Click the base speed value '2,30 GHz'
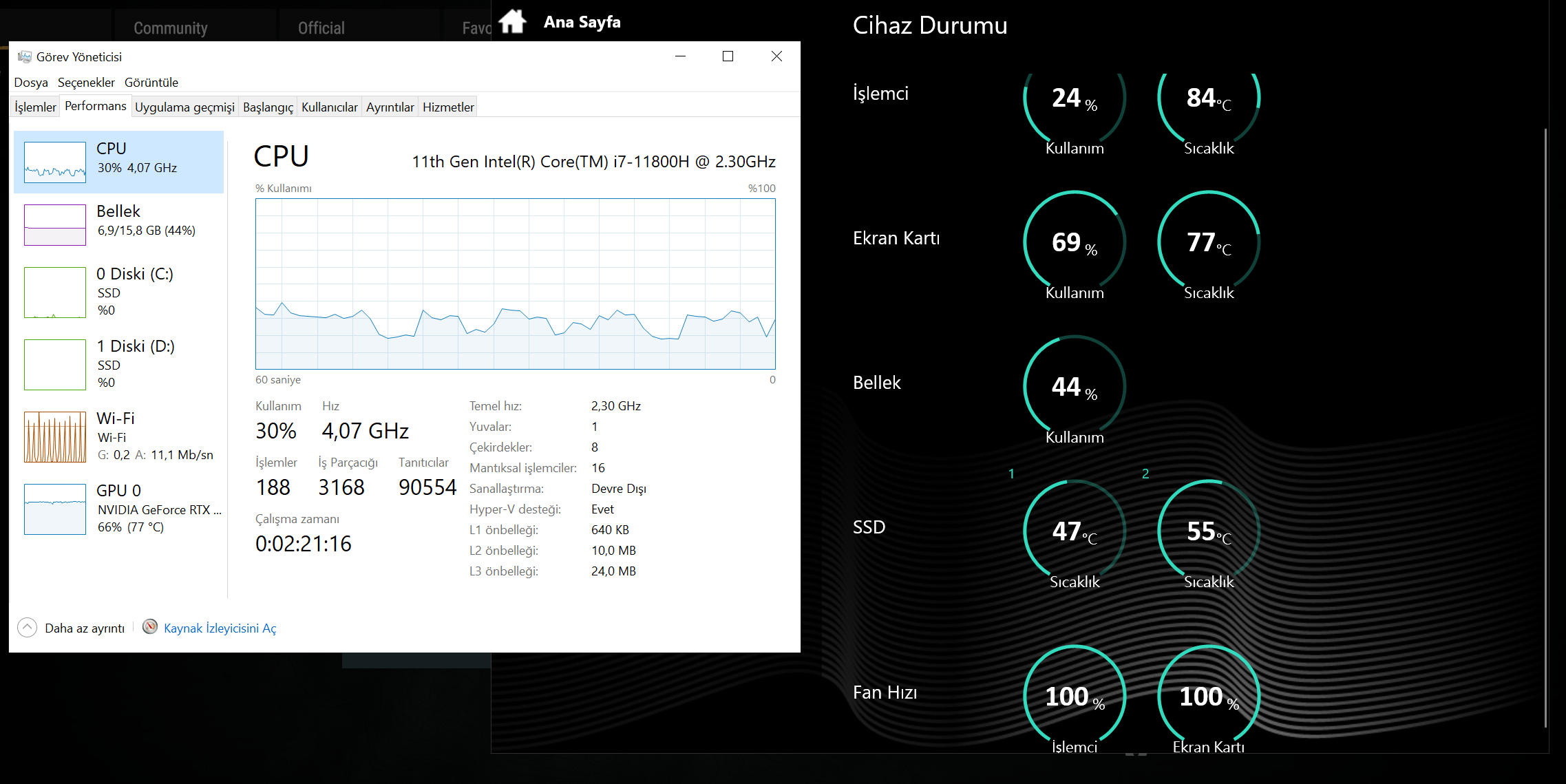This screenshot has width=1566, height=784. [616, 406]
